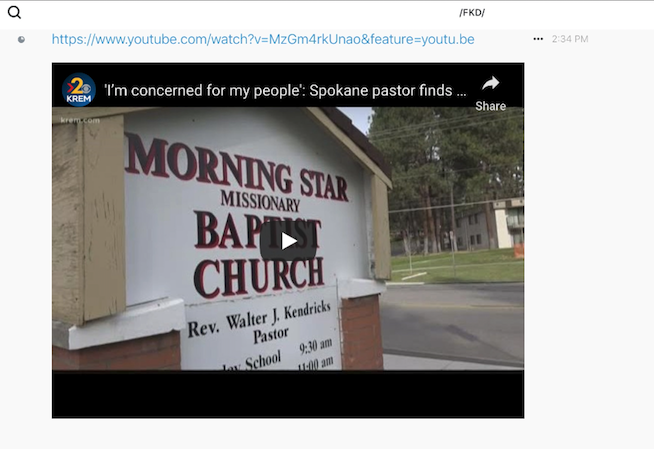Click the 2:34 PM message timestamp
Viewport: 654px width, 449px height.
570,39
